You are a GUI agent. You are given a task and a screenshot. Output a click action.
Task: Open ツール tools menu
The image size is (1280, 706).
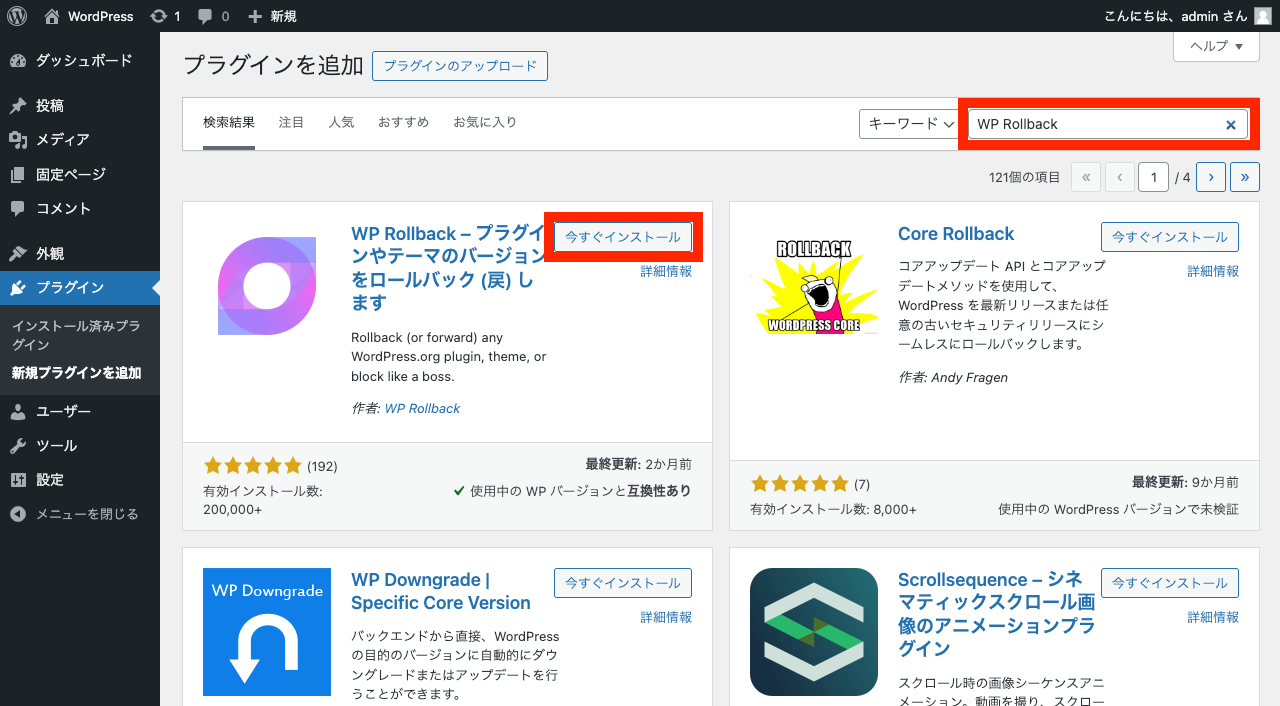tap(80, 445)
